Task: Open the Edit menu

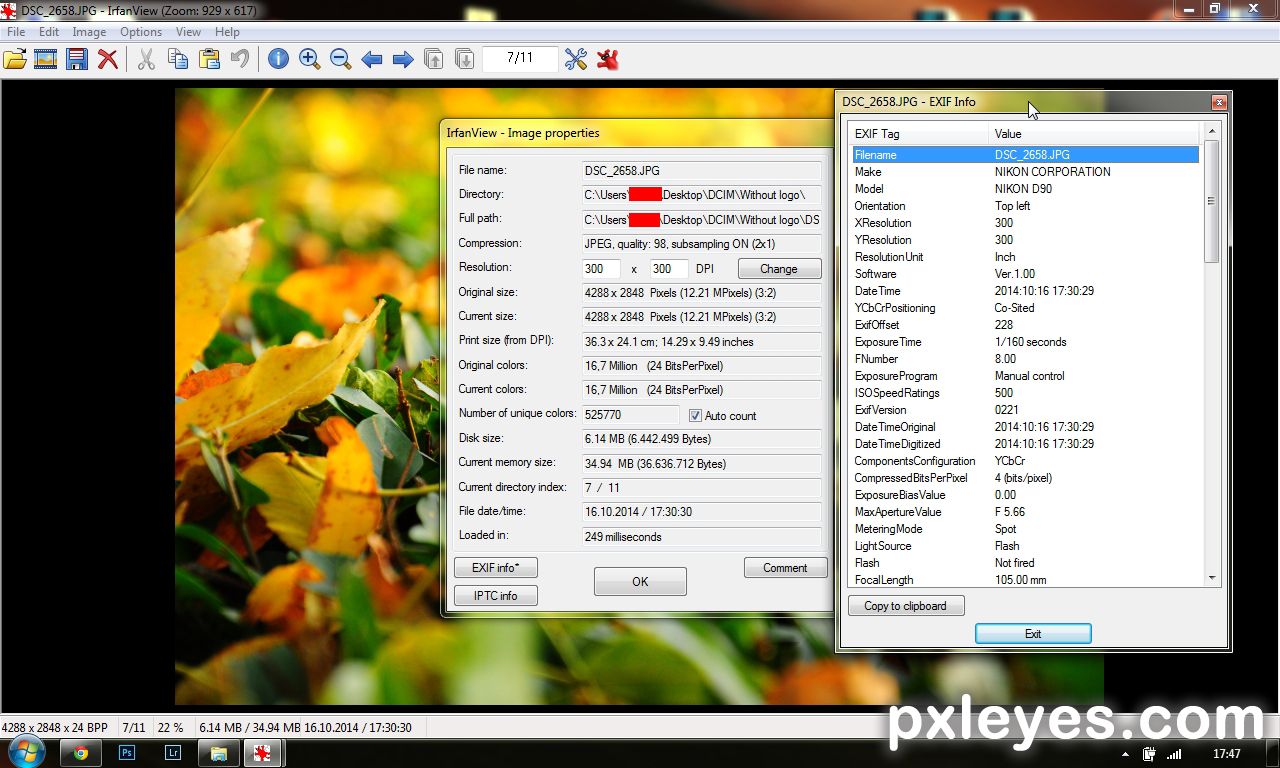Action: point(49,32)
